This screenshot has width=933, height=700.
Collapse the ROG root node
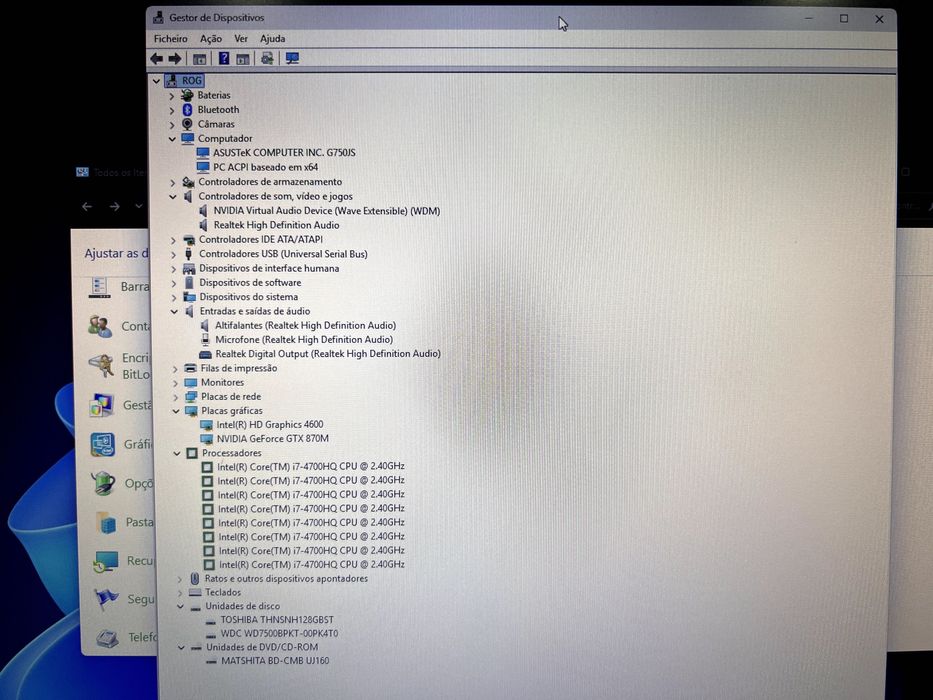pyautogui.click(x=156, y=80)
